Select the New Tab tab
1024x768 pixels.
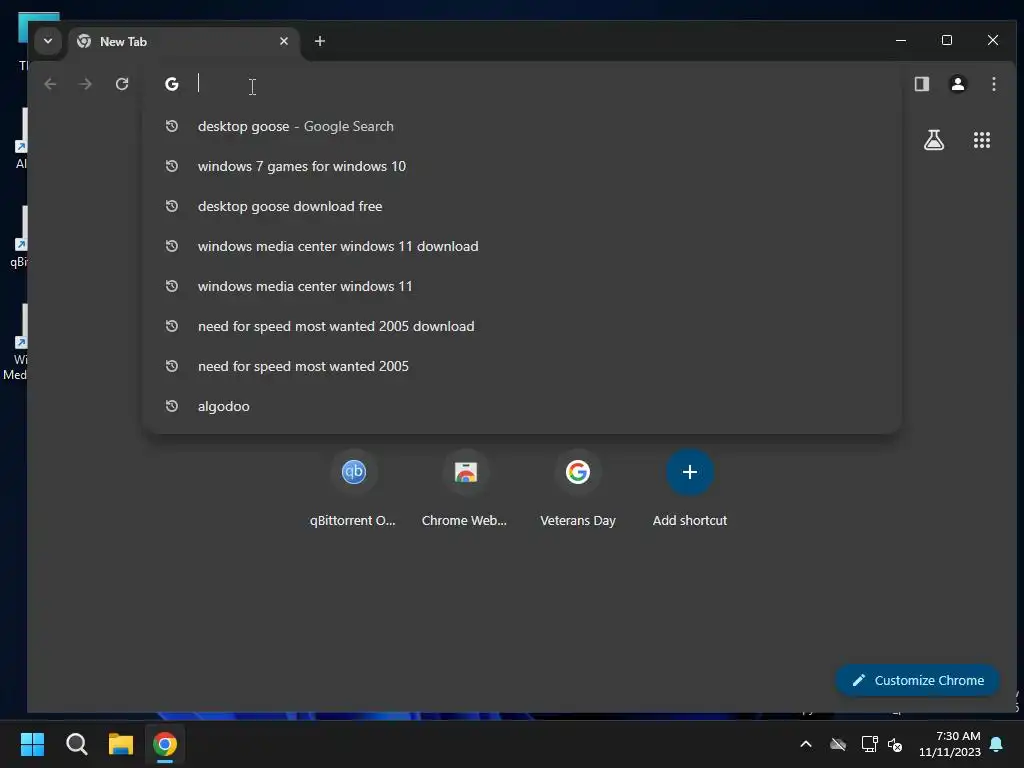click(x=184, y=42)
